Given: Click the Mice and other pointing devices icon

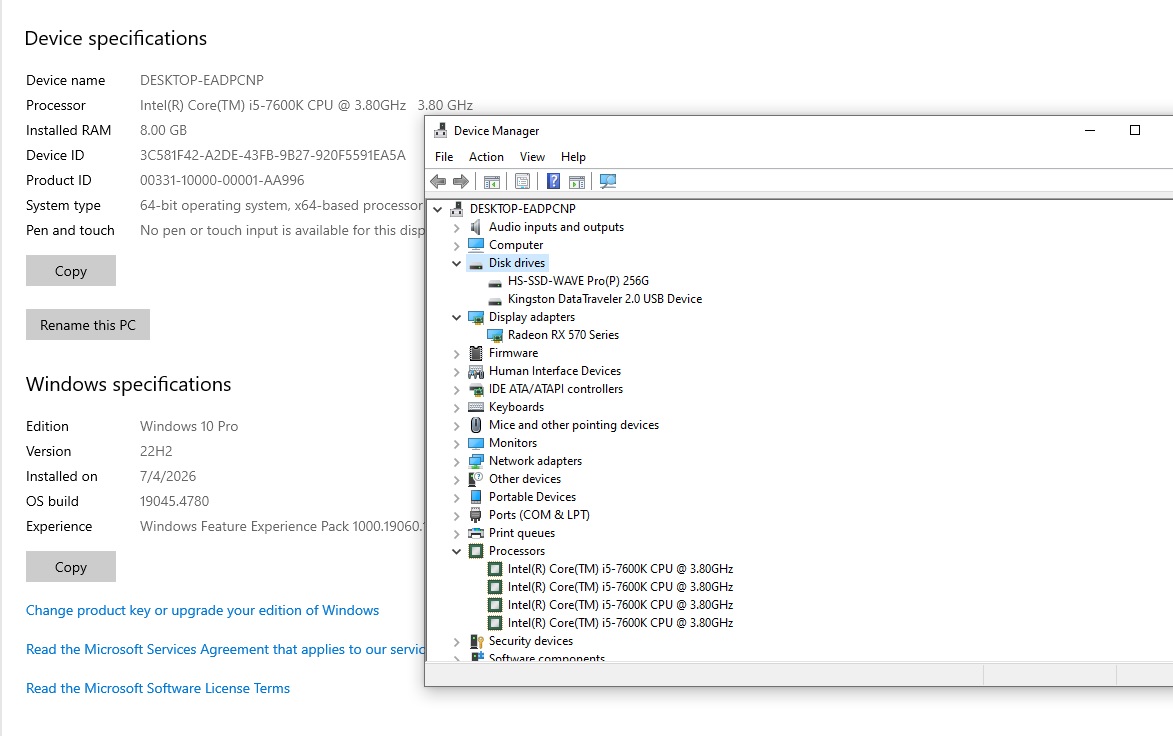Looking at the screenshot, I should pyautogui.click(x=476, y=425).
